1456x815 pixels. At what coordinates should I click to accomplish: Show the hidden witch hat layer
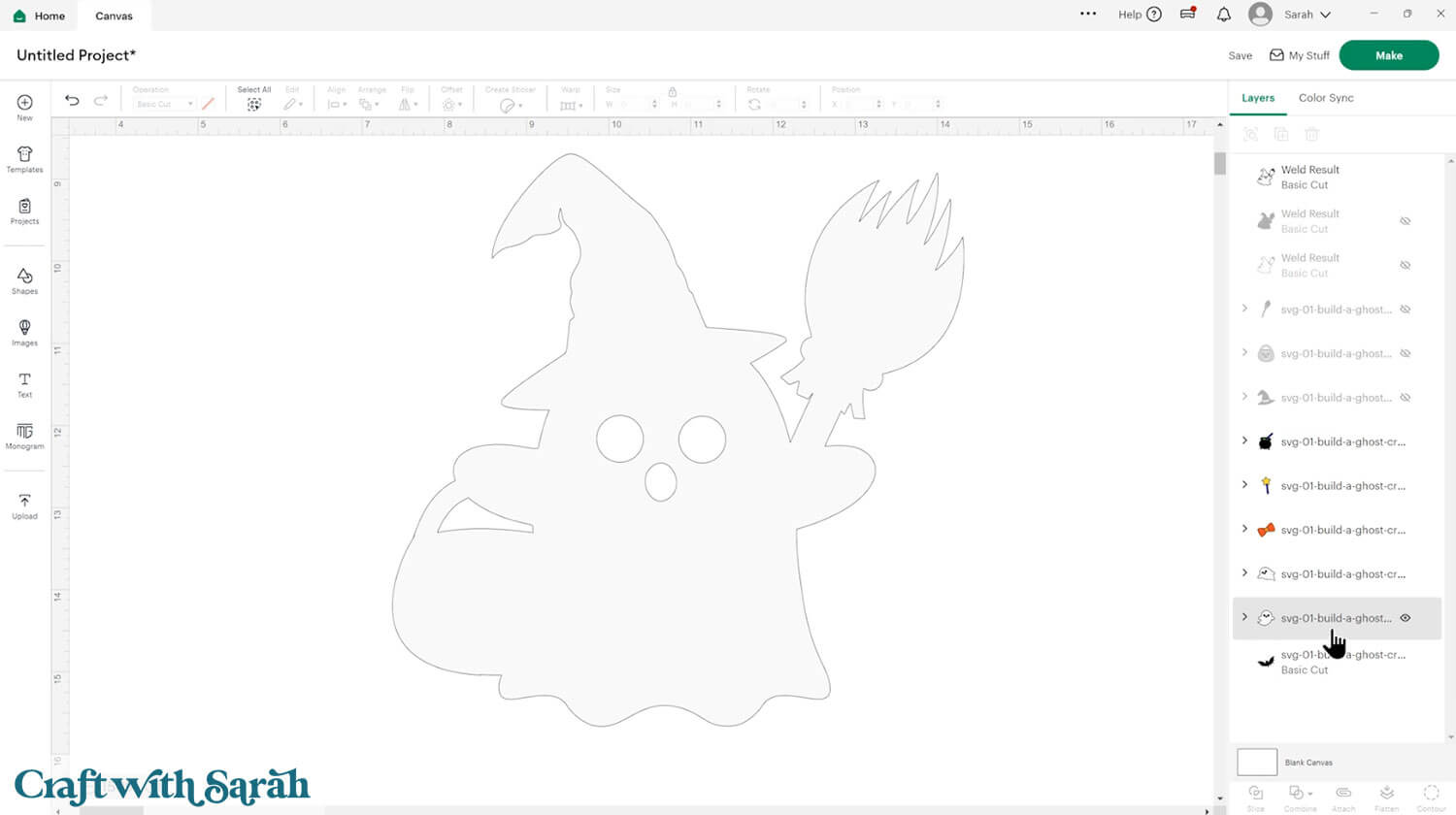click(1405, 398)
